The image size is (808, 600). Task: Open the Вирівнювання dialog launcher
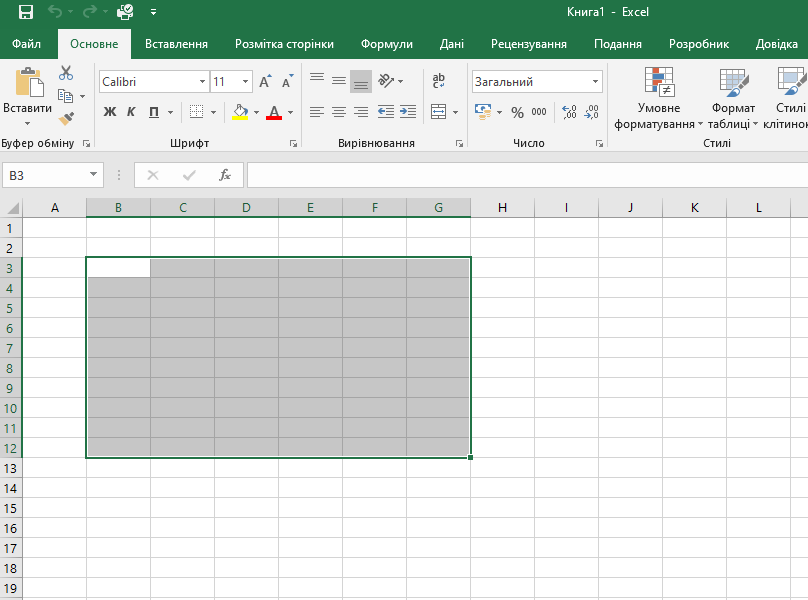(x=459, y=144)
